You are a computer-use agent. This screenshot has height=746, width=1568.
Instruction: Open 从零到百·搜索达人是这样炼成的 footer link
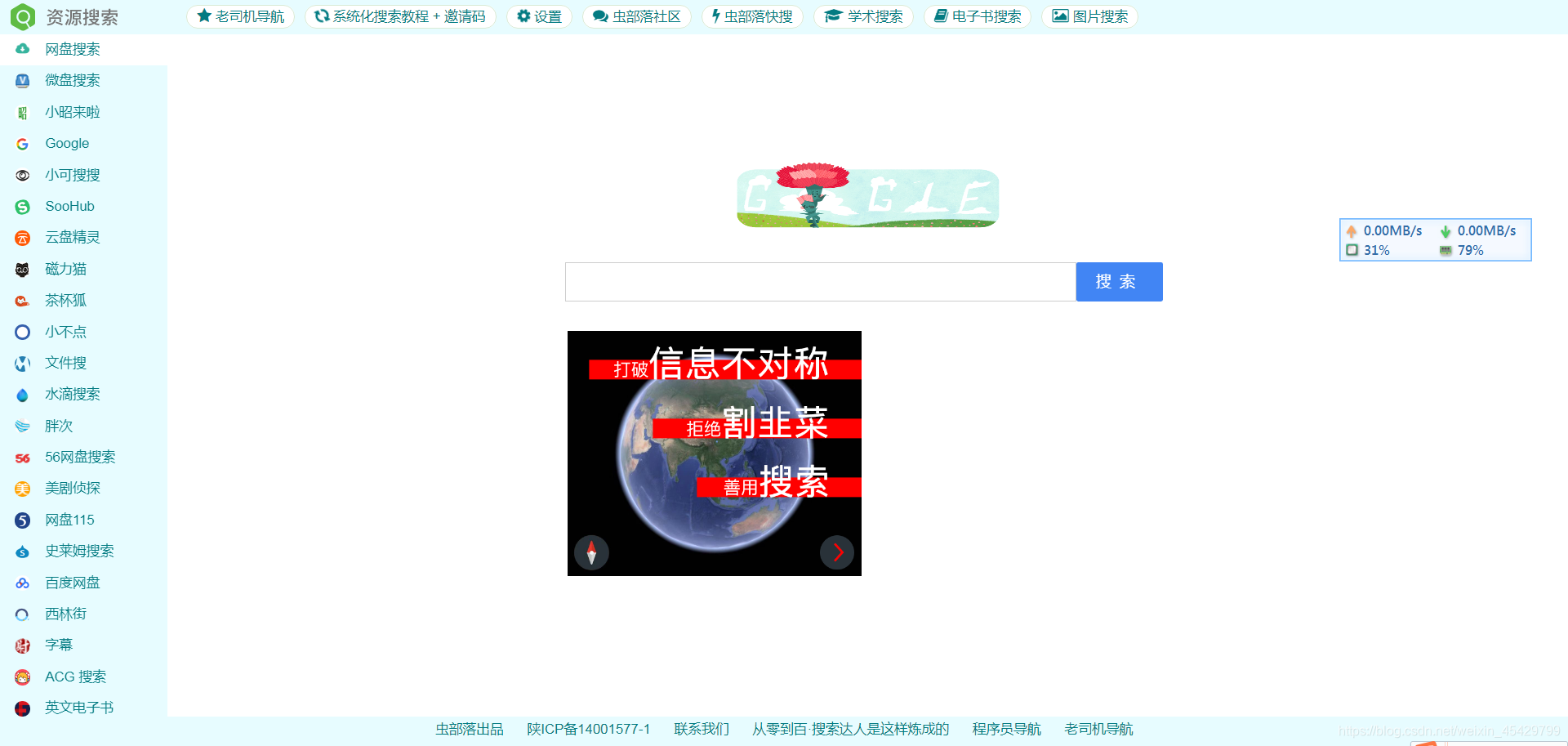[x=851, y=729]
